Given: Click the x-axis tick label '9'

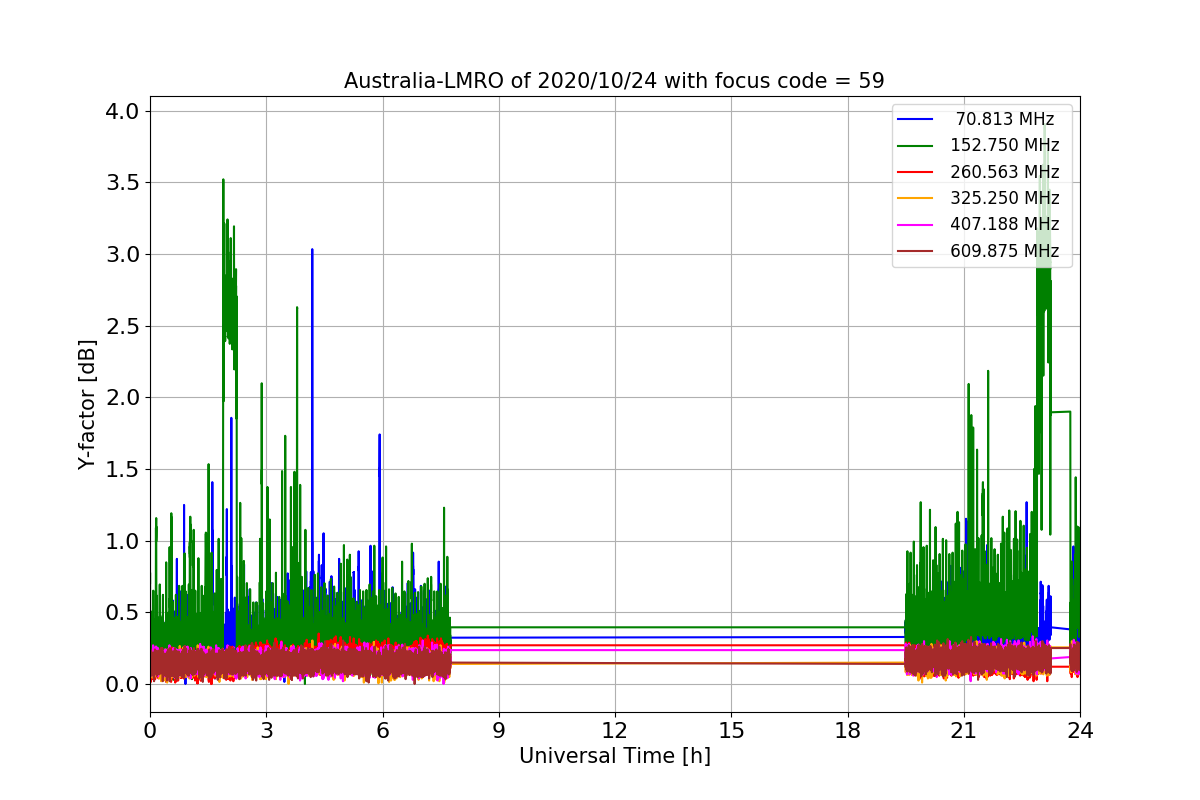Looking at the screenshot, I should 499,731.
